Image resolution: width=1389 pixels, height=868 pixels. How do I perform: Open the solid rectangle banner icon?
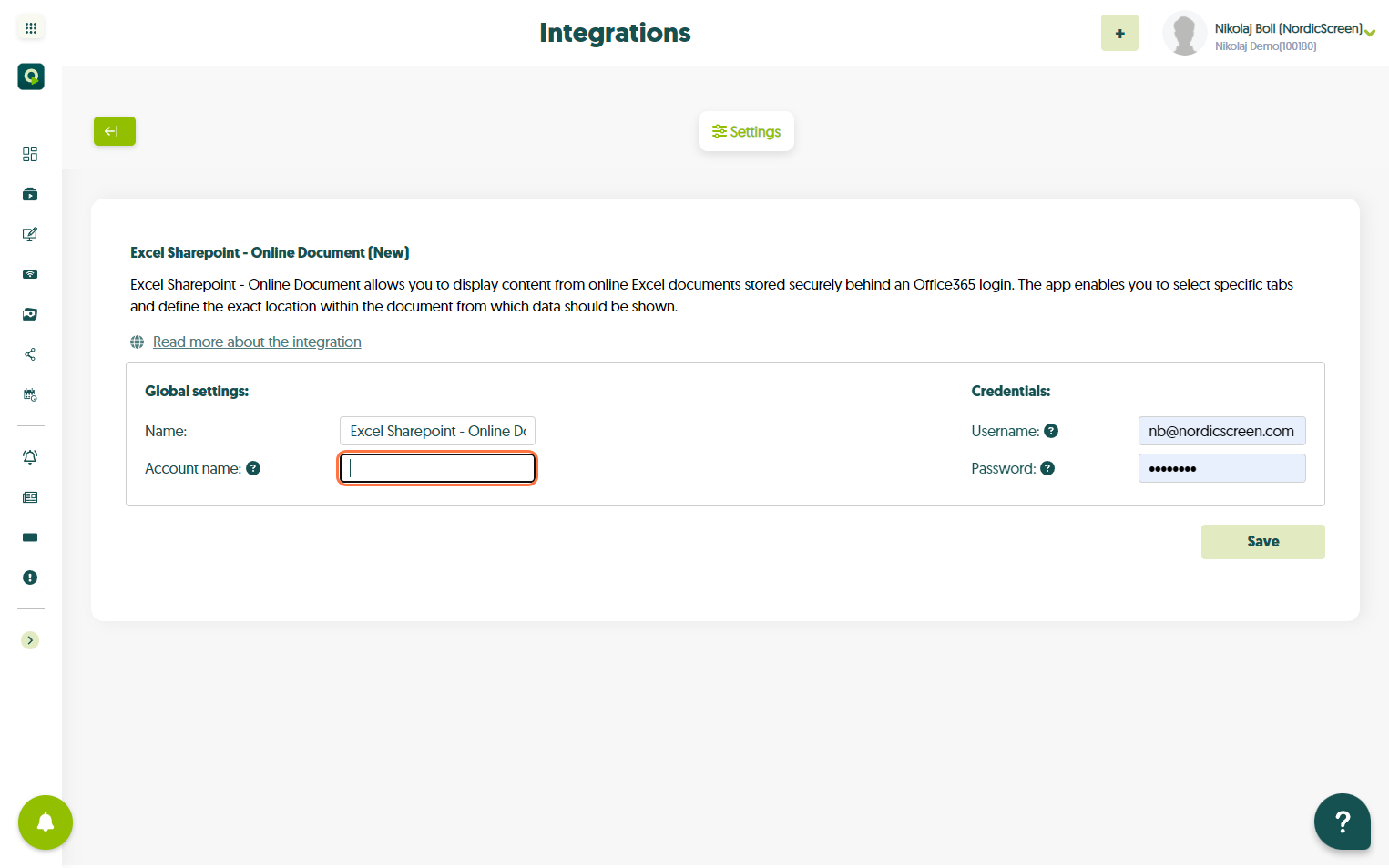tap(30, 537)
